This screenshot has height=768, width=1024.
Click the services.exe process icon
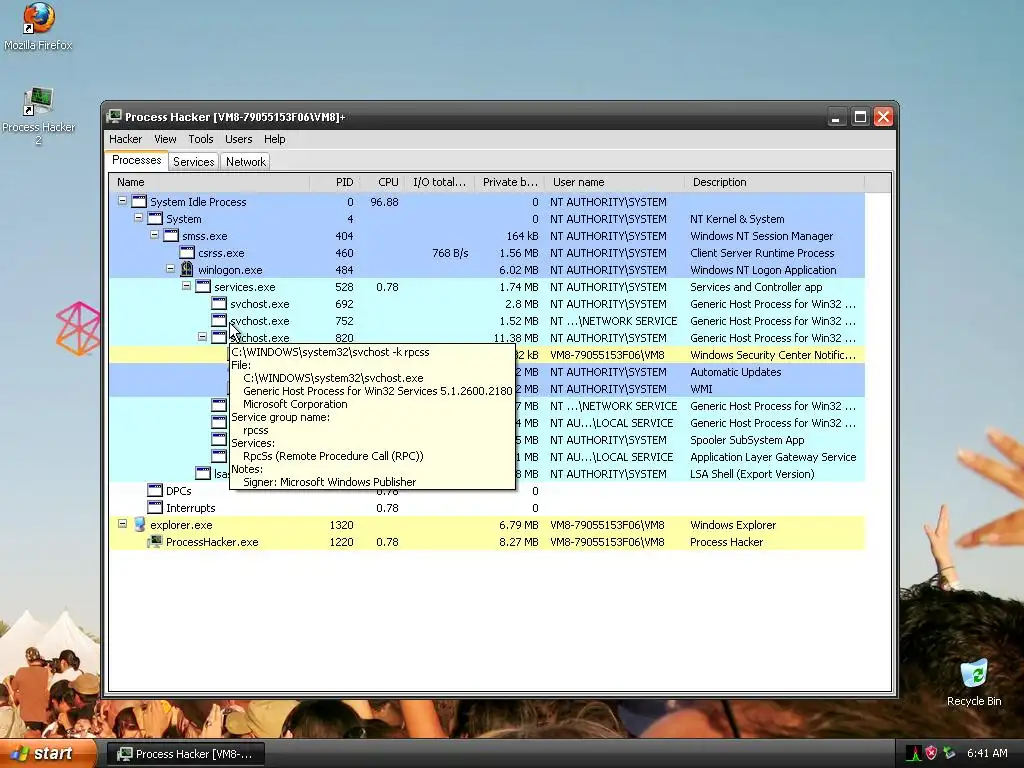203,287
